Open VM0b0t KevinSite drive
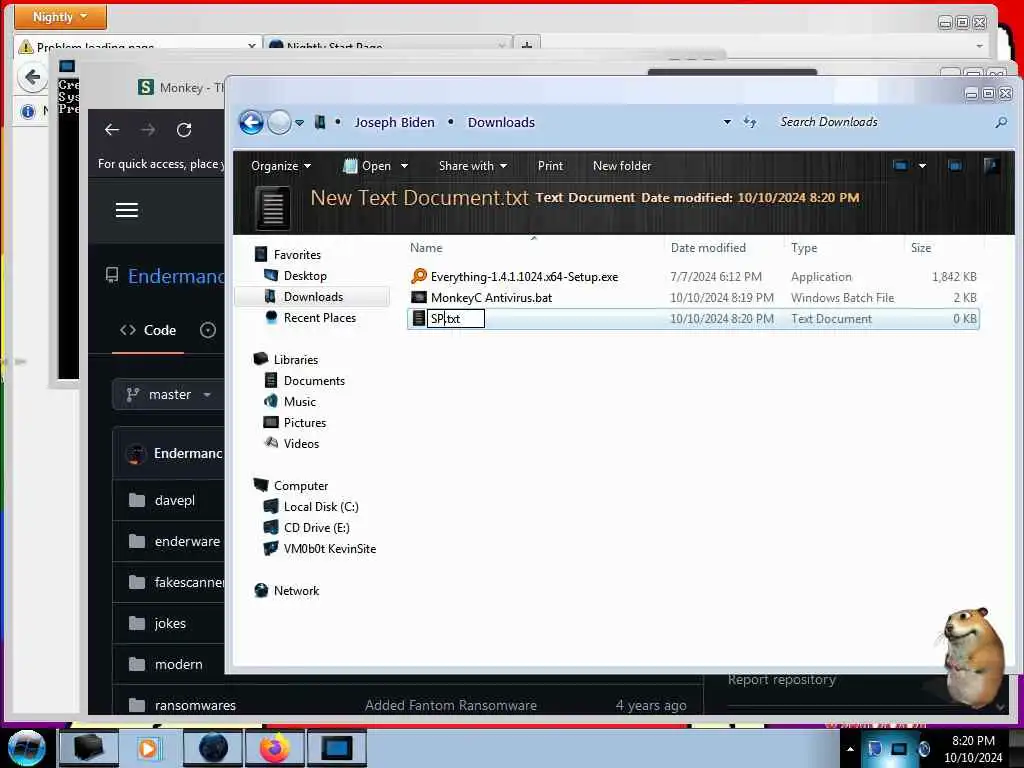The height and width of the screenshot is (768, 1024). point(330,549)
